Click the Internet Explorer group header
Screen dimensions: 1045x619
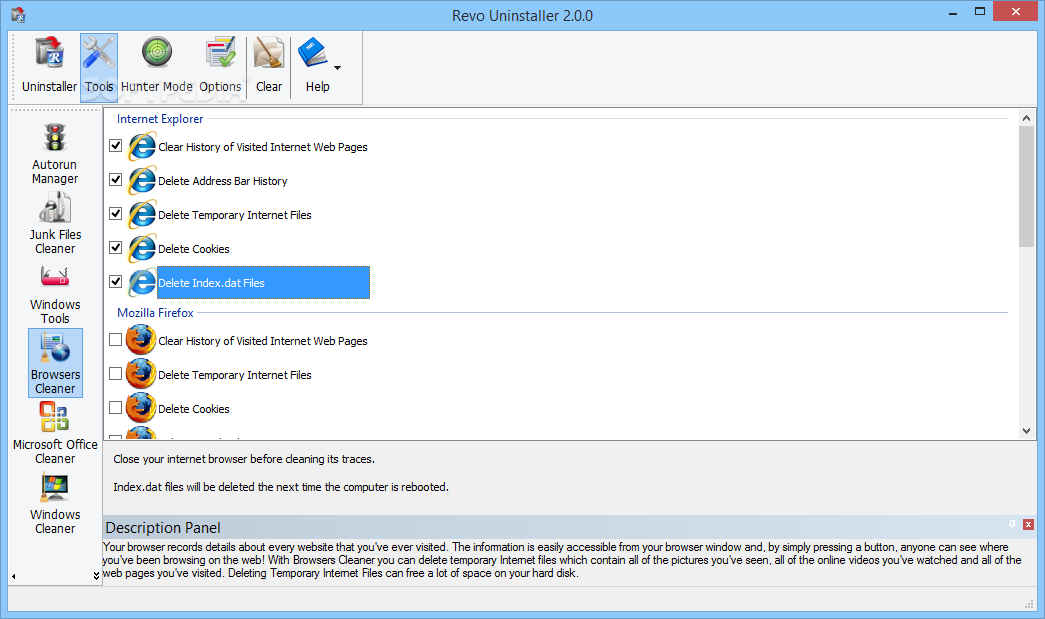160,119
